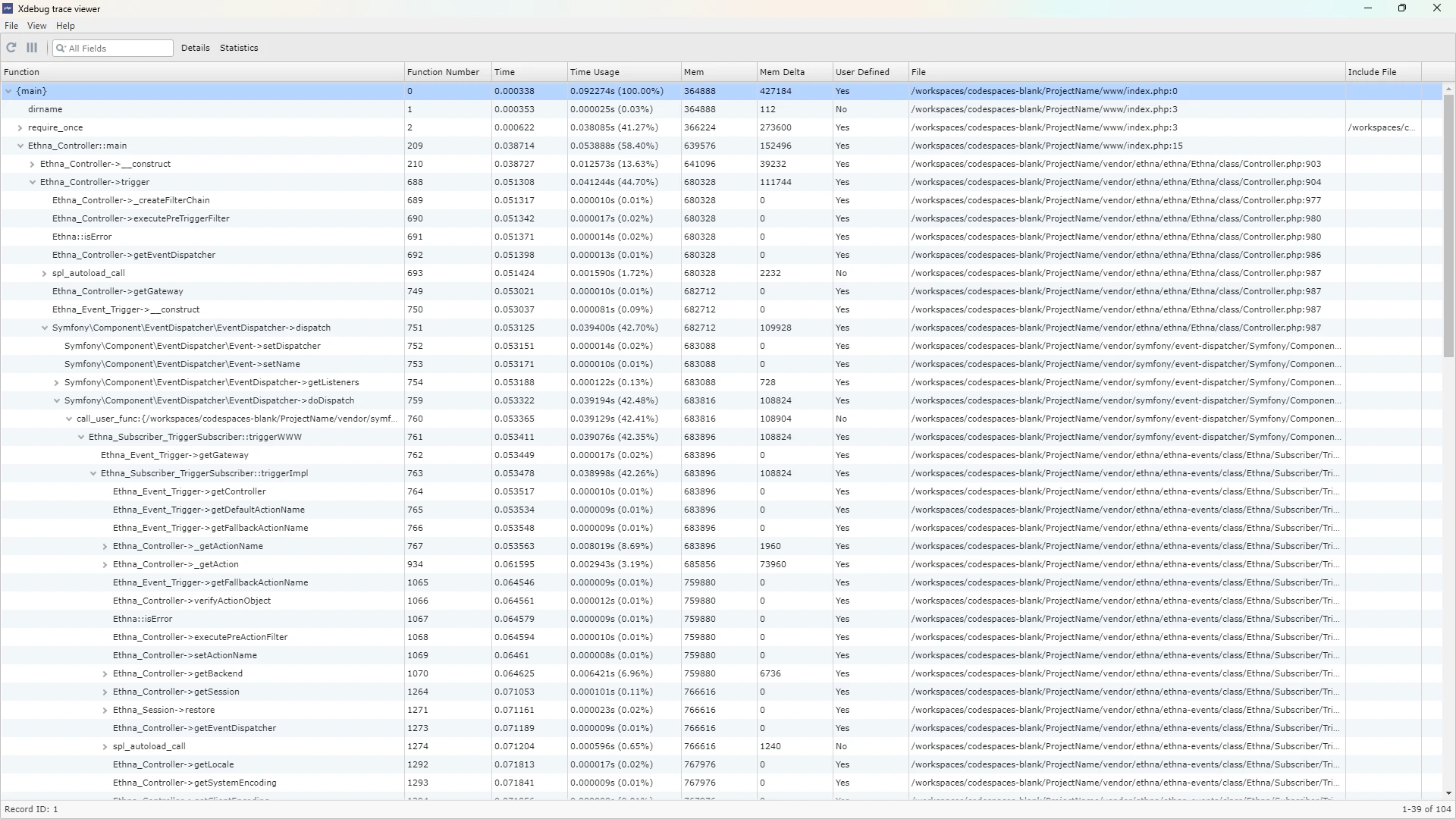Open the View menu

(x=36, y=26)
